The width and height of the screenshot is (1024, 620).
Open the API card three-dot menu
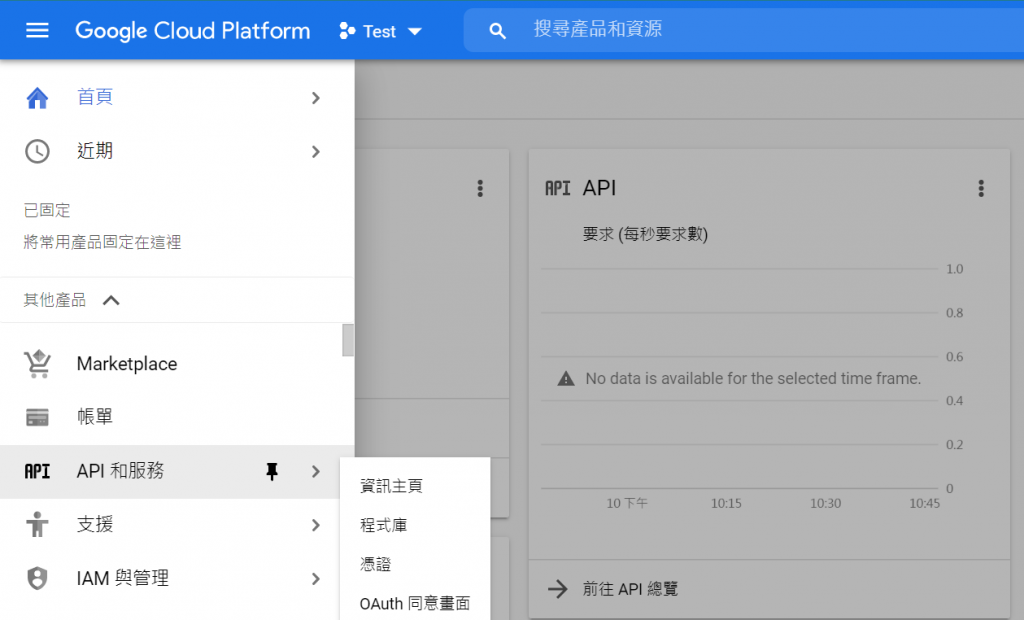(981, 189)
